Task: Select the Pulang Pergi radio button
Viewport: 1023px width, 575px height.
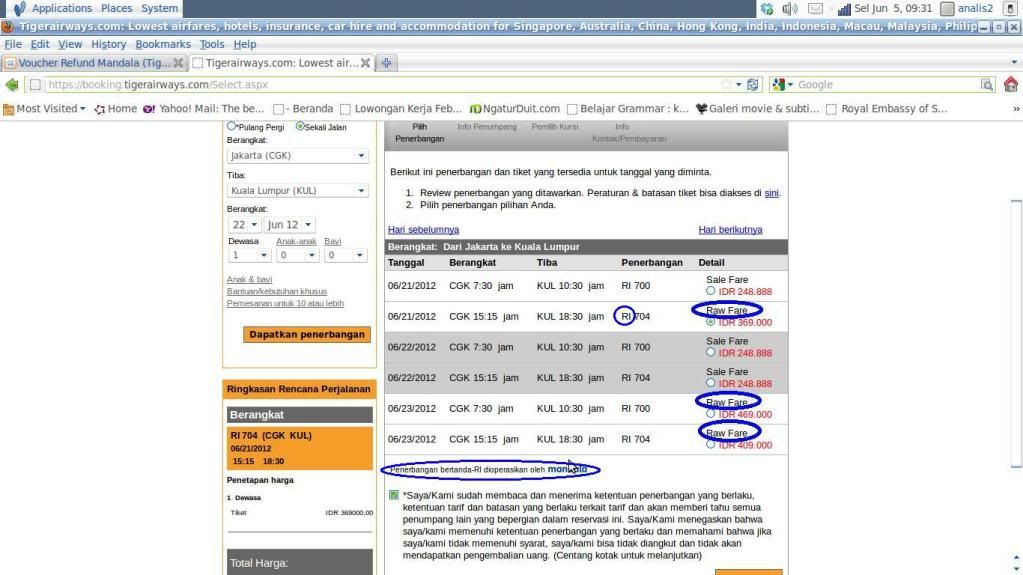Action: coord(232,126)
